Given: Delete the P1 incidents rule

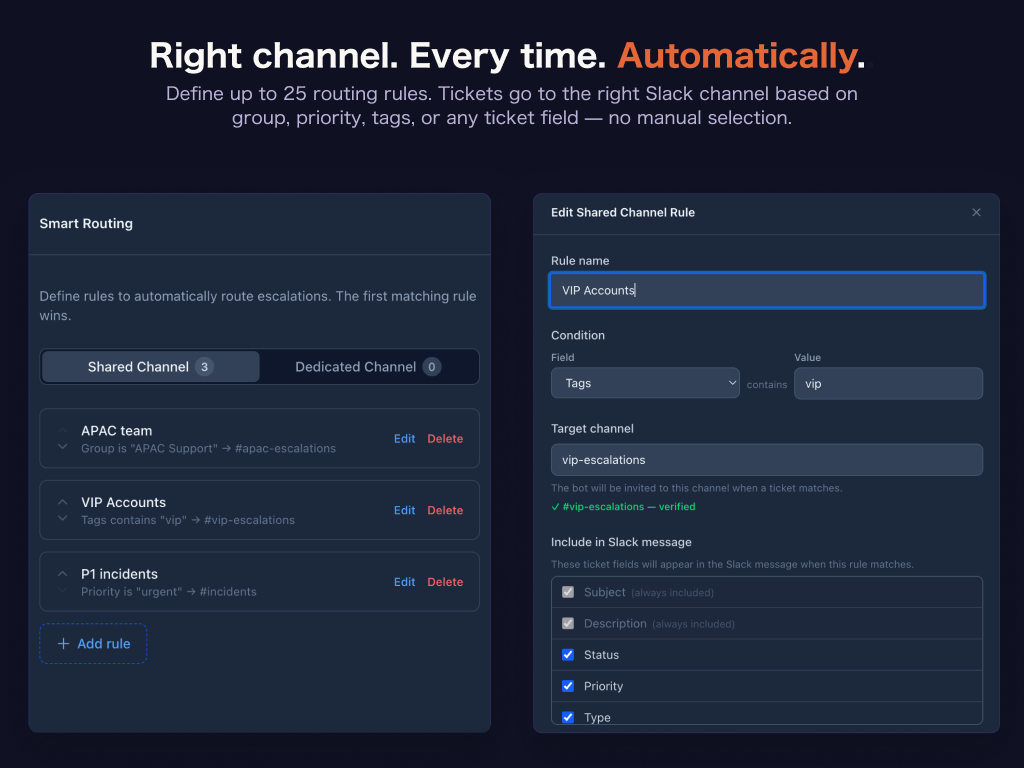Looking at the screenshot, I should (x=445, y=582).
